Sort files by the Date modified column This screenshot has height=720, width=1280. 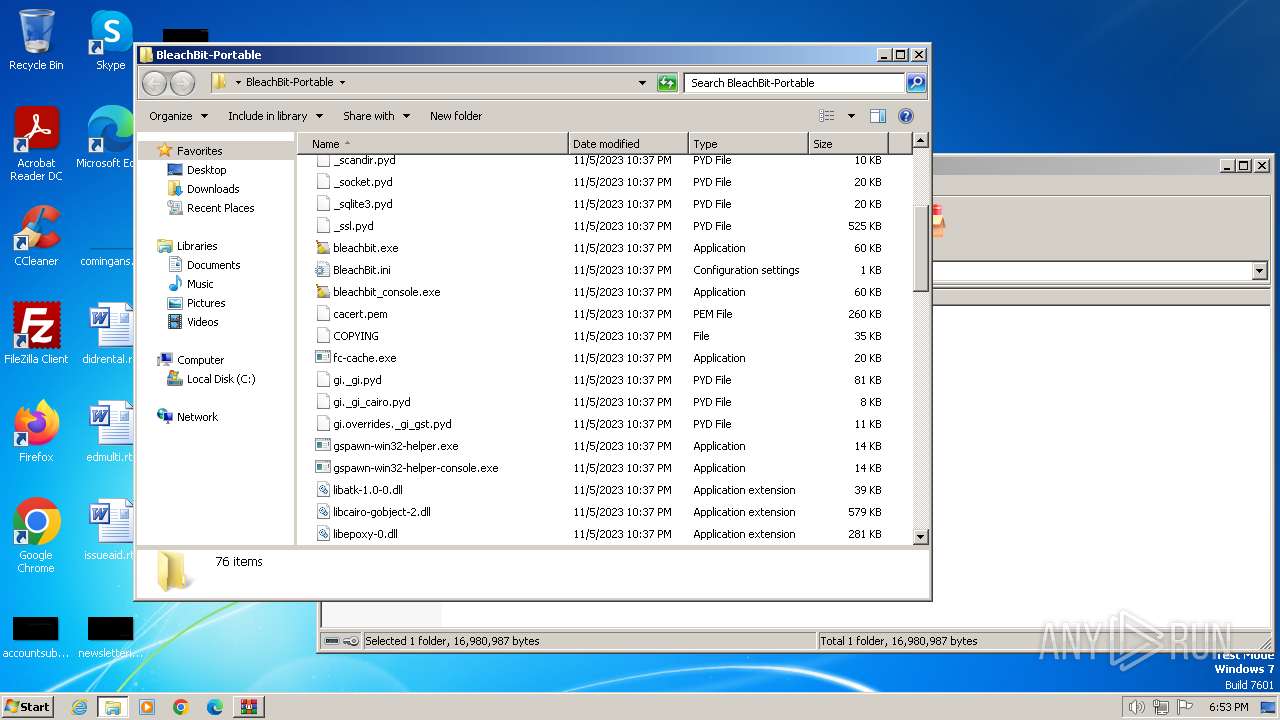(x=628, y=144)
